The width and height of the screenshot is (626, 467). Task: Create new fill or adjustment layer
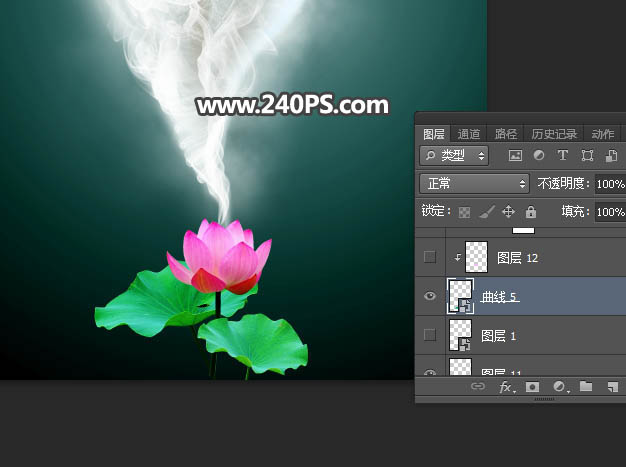click(x=559, y=386)
